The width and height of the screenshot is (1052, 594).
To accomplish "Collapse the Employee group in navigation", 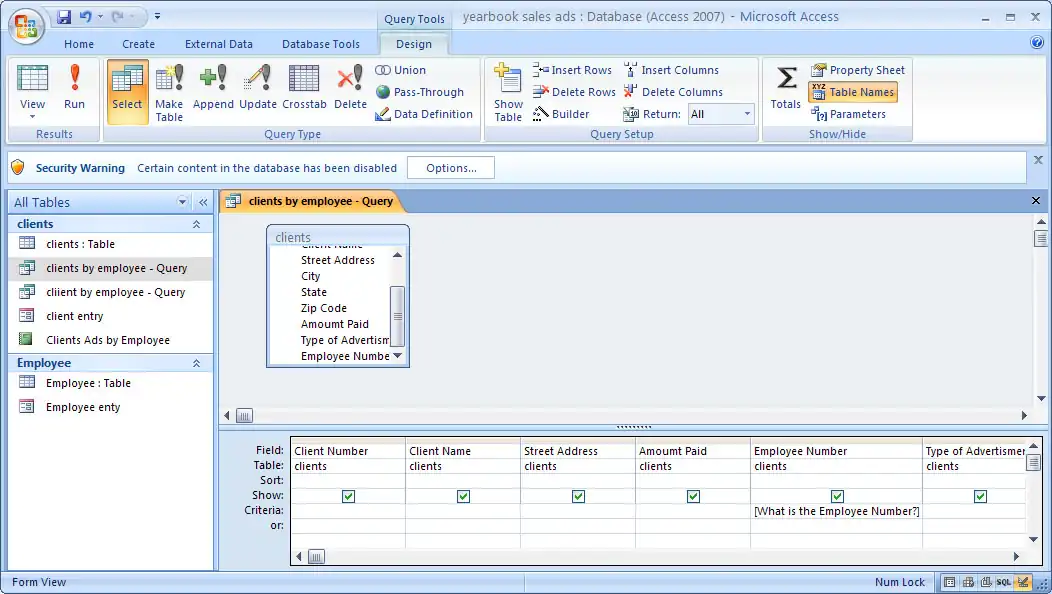I will (197, 364).
